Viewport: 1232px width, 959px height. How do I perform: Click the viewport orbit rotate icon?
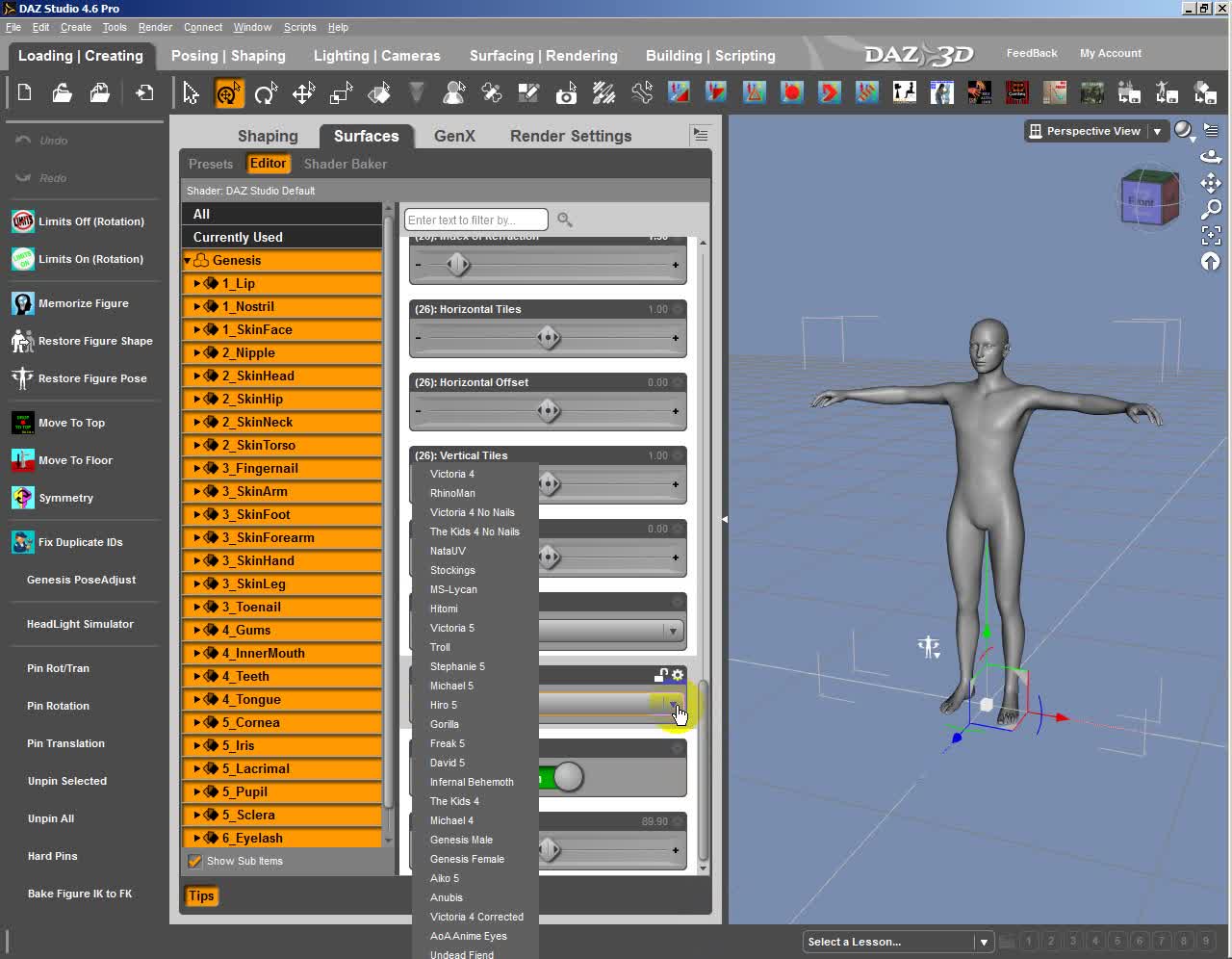(1211, 157)
